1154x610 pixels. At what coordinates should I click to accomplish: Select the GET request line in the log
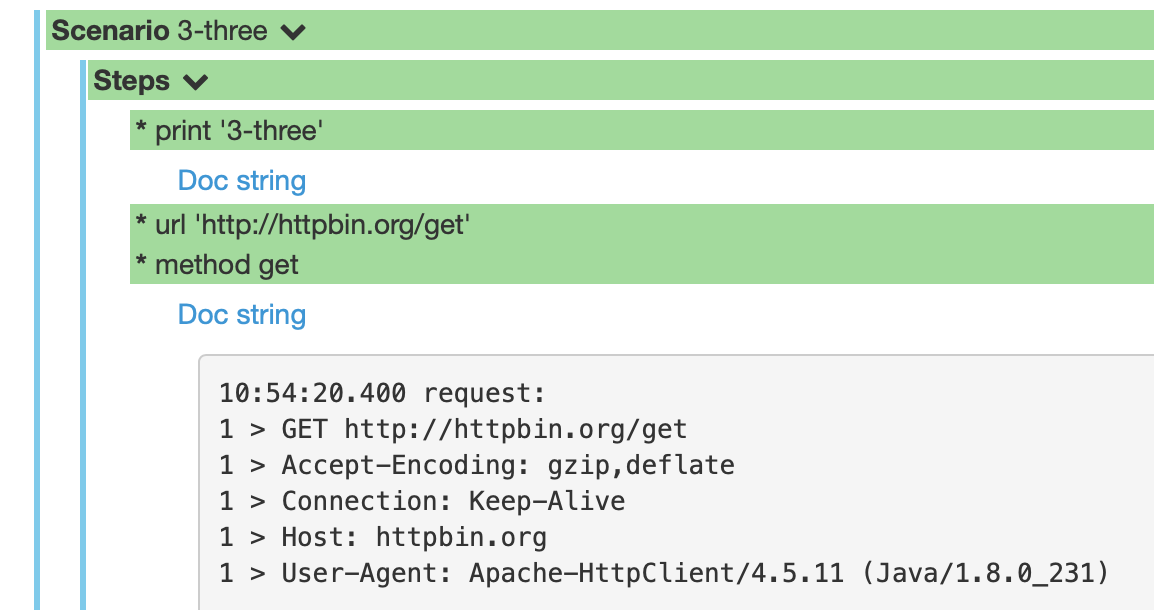tap(450, 428)
